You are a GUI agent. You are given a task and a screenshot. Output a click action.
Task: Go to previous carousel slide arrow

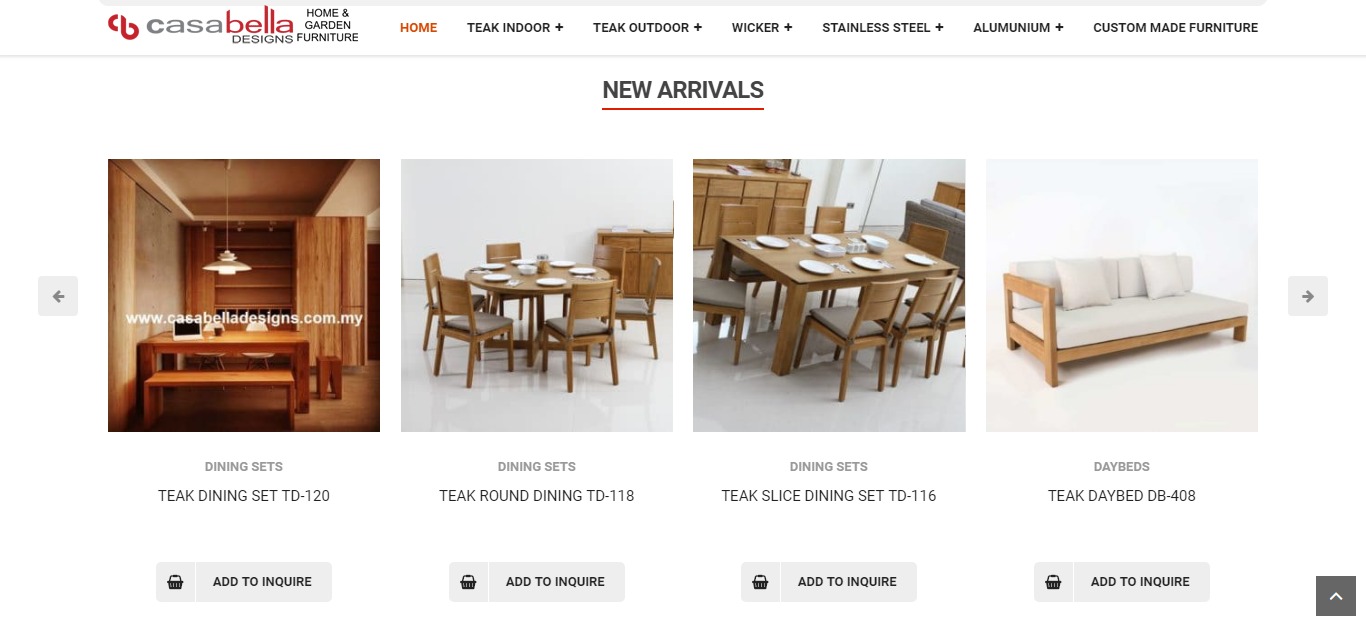click(58, 296)
